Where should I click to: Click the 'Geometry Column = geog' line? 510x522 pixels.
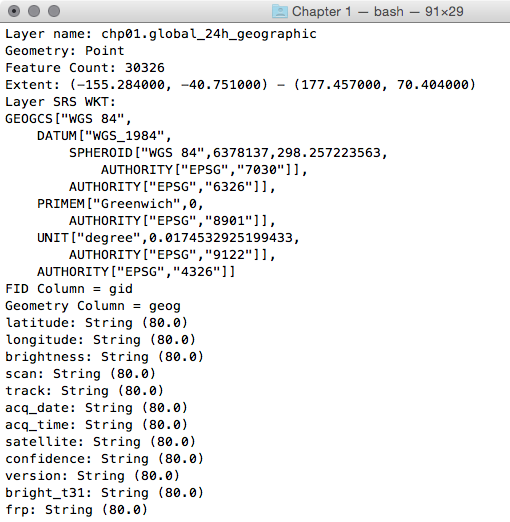[93, 306]
